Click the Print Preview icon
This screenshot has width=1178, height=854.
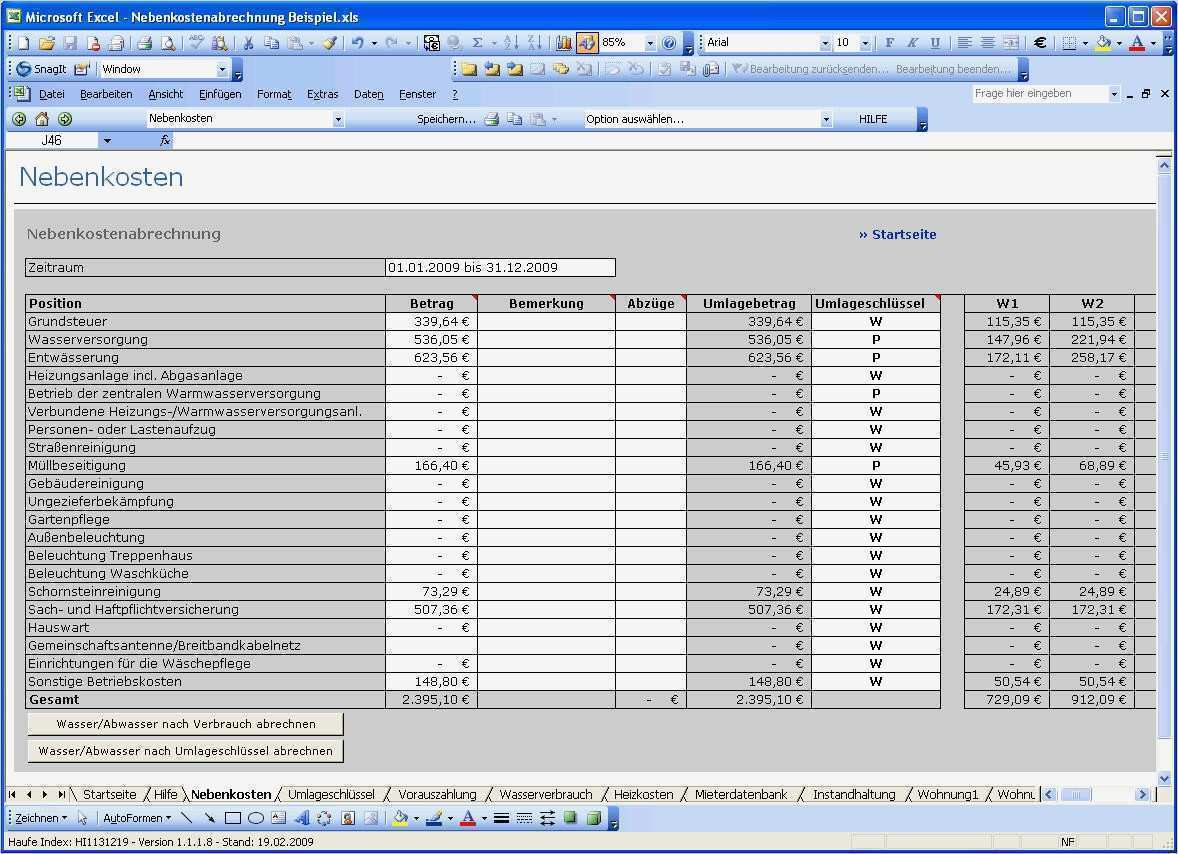[x=168, y=42]
